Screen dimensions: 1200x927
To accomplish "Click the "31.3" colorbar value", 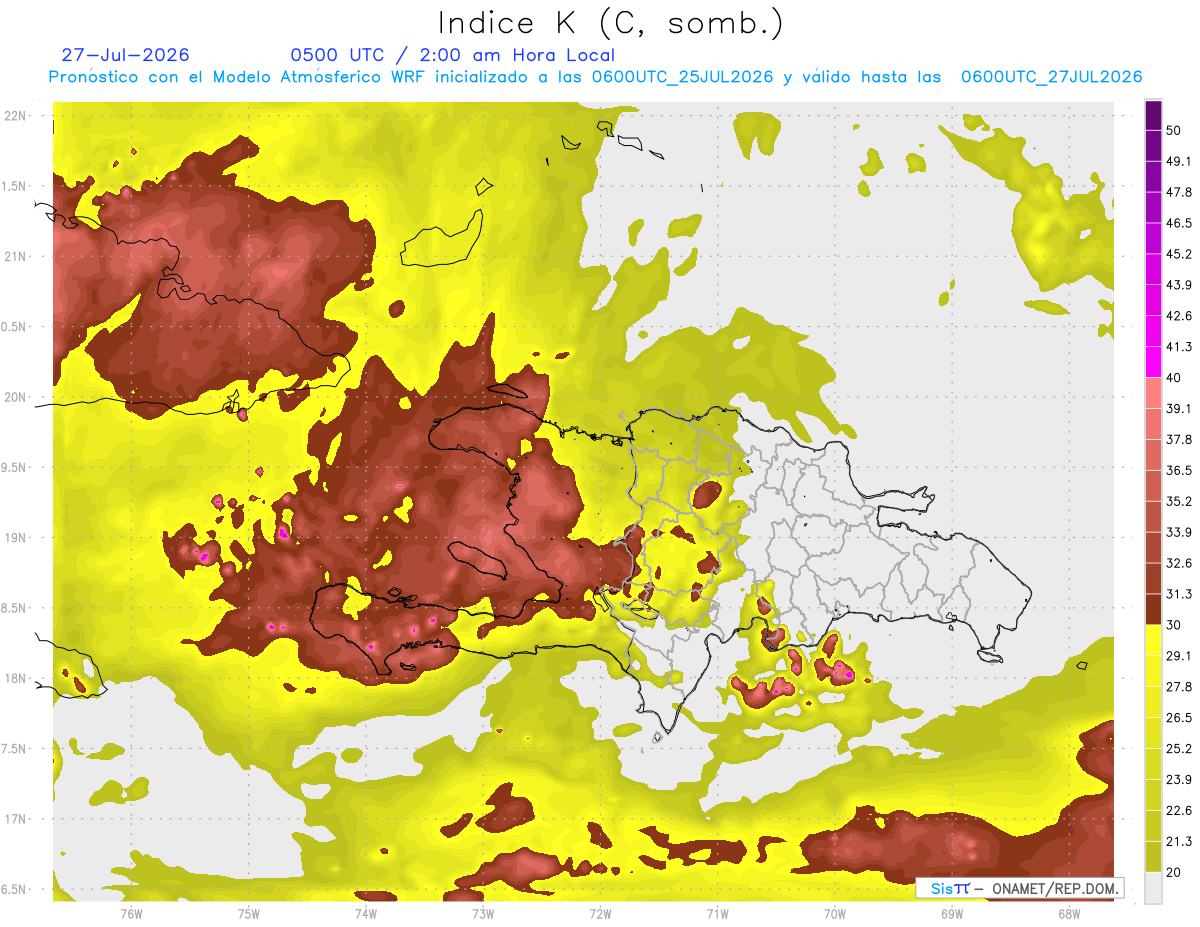I will tap(1179, 594).
